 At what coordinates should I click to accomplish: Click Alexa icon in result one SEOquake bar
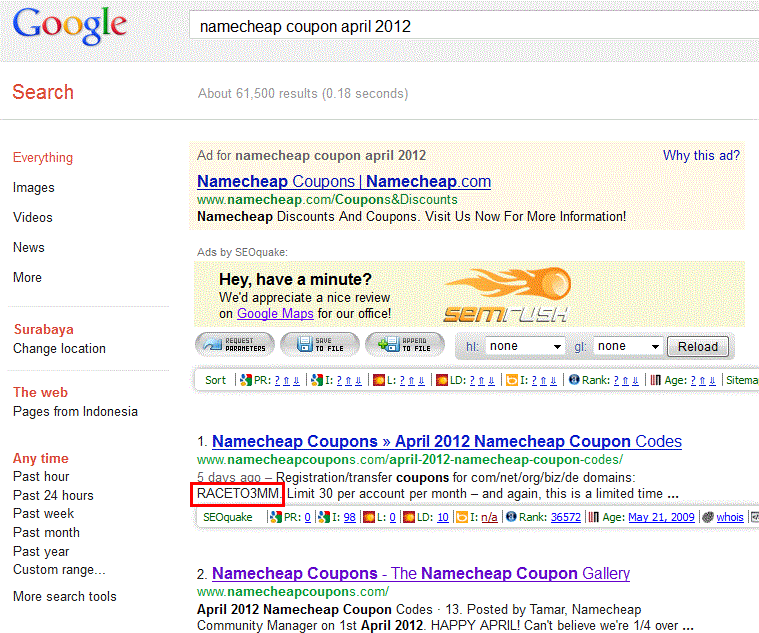click(x=511, y=517)
